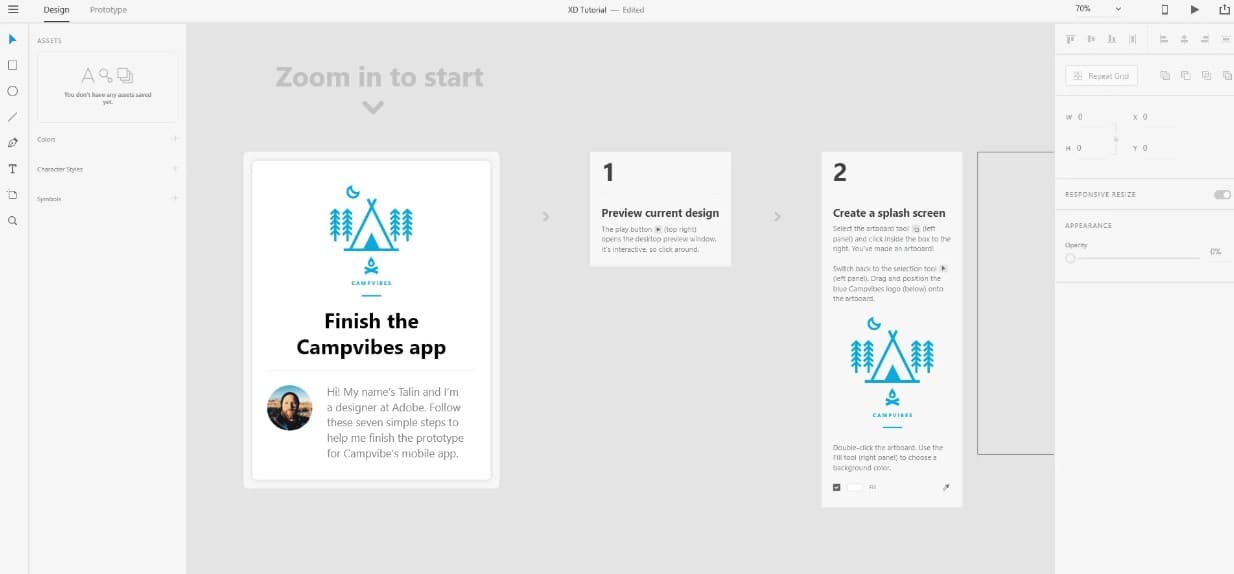Click the white Fill swatch in step 2
Screen dimensions: 1234x574
tap(854, 487)
